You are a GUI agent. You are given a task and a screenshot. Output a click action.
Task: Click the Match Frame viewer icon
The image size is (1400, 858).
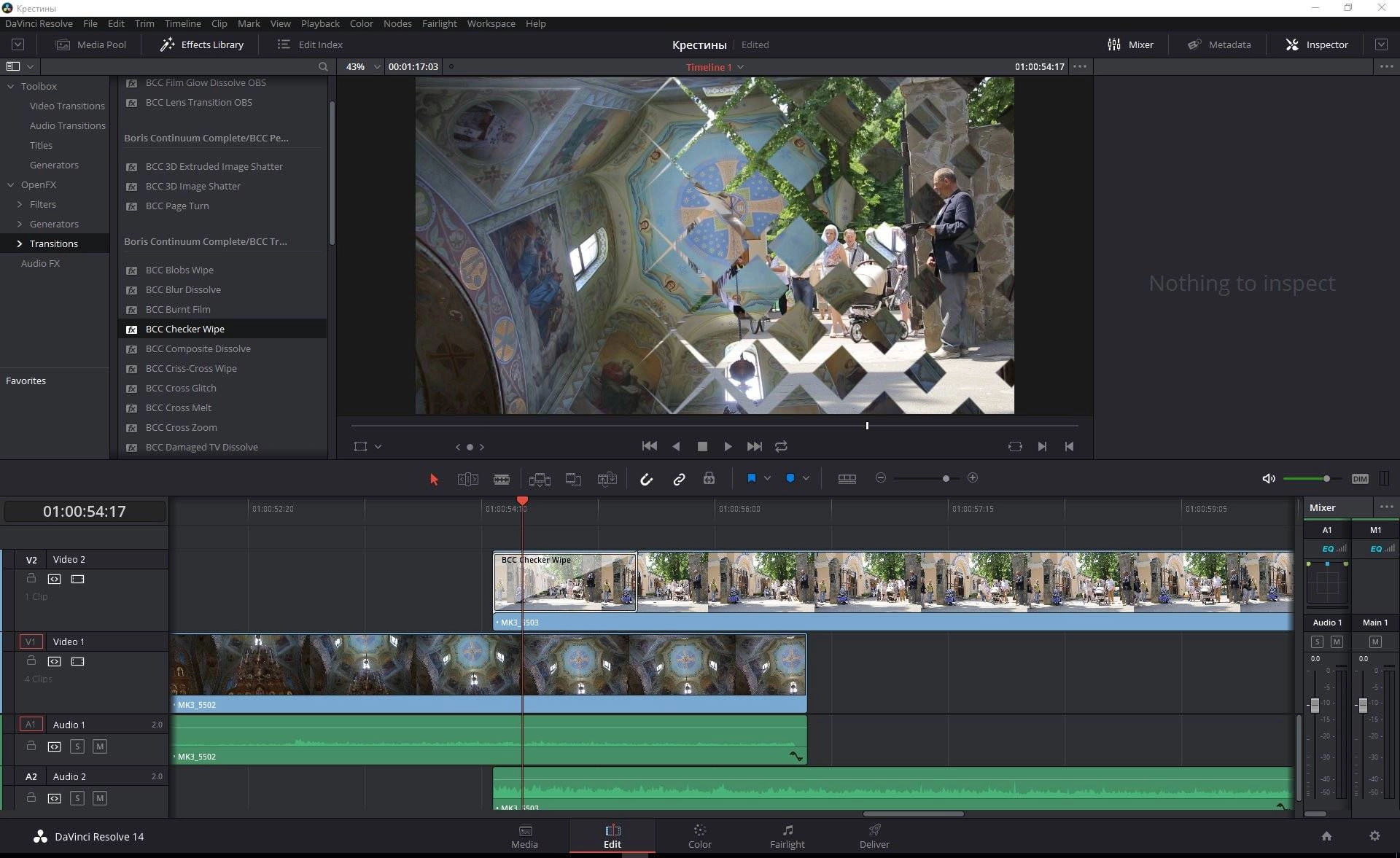pyautogui.click(x=1015, y=446)
